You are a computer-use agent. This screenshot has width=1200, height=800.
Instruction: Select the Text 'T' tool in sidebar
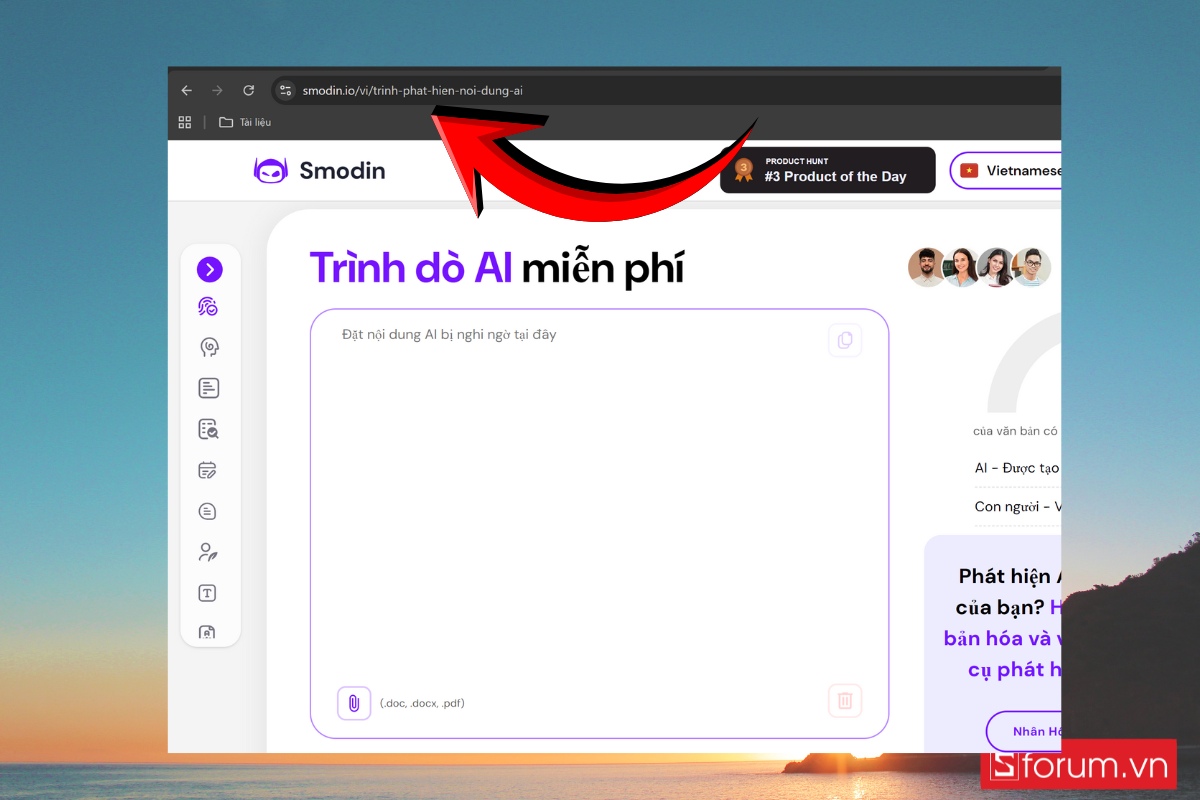tap(209, 592)
